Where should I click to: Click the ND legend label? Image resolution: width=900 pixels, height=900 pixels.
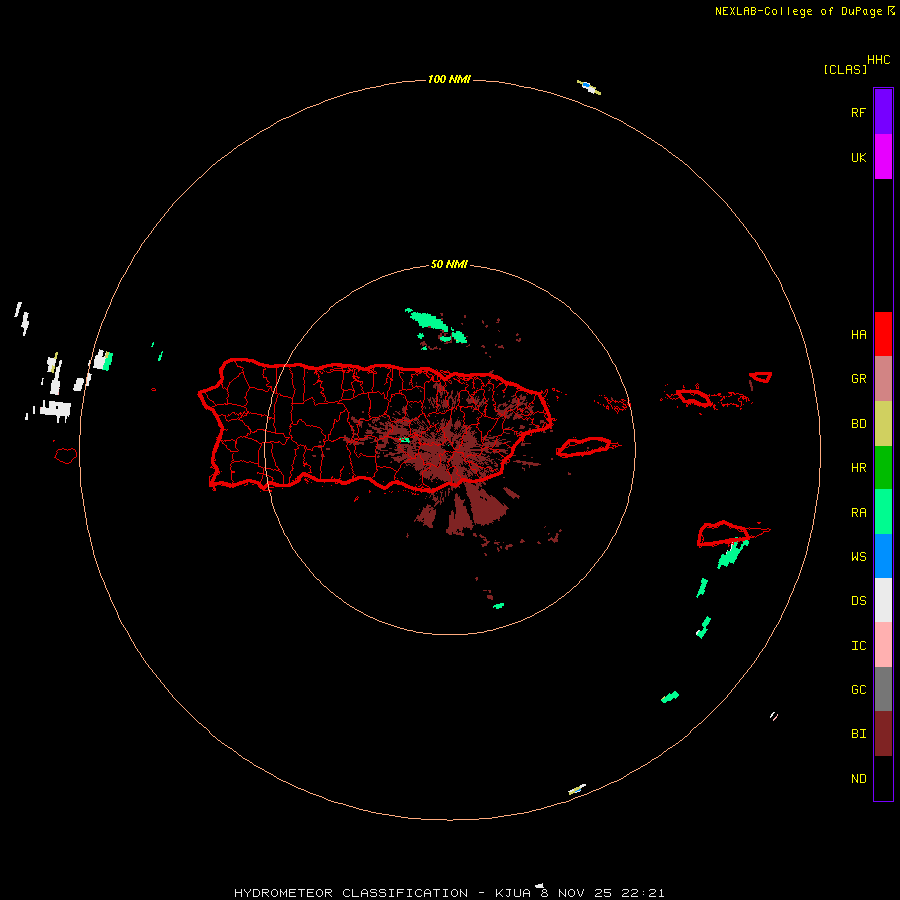(x=858, y=779)
